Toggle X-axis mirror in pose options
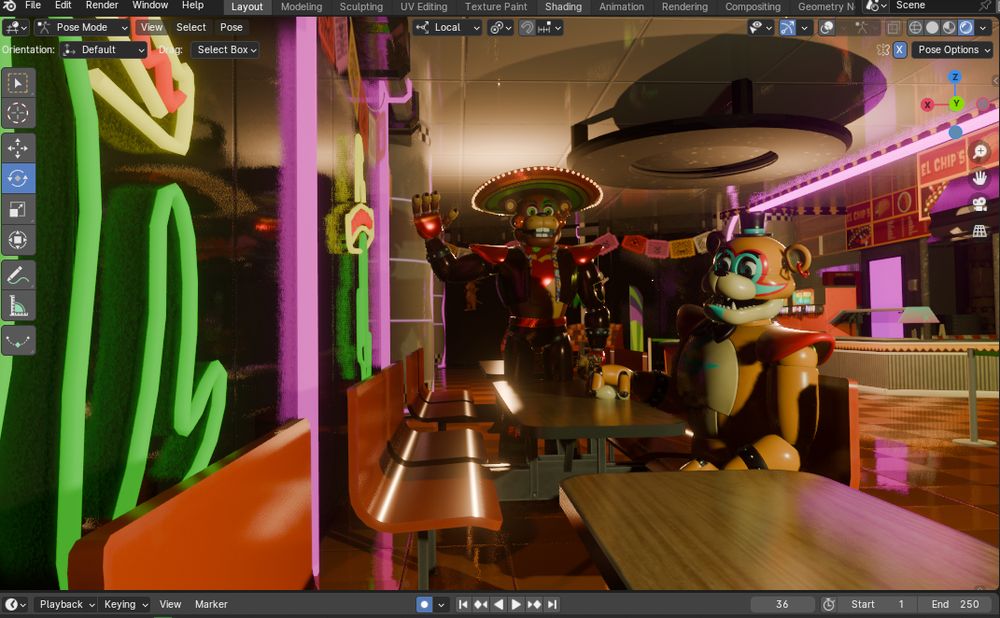 pyautogui.click(x=900, y=50)
